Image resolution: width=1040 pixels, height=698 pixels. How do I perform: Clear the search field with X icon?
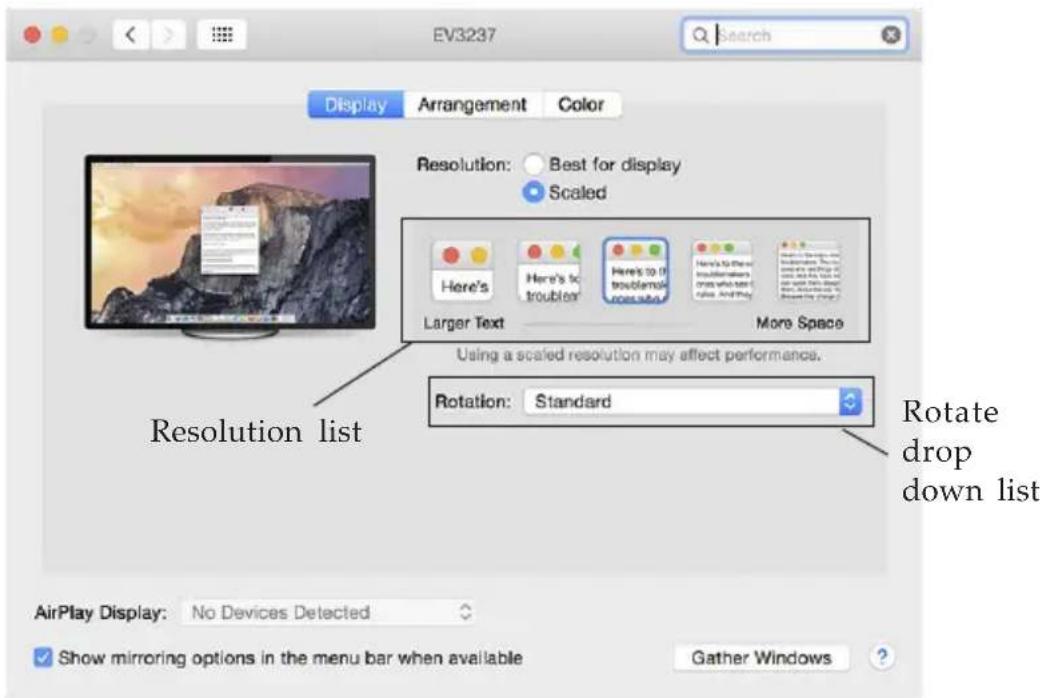pos(891,35)
